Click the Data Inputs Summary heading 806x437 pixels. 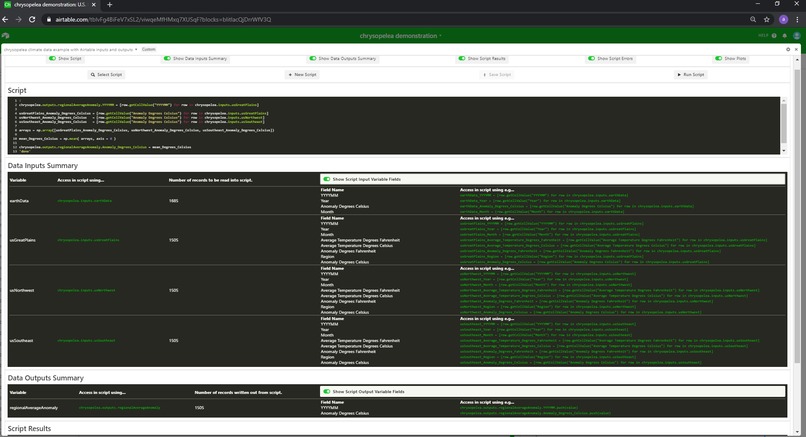point(43,166)
